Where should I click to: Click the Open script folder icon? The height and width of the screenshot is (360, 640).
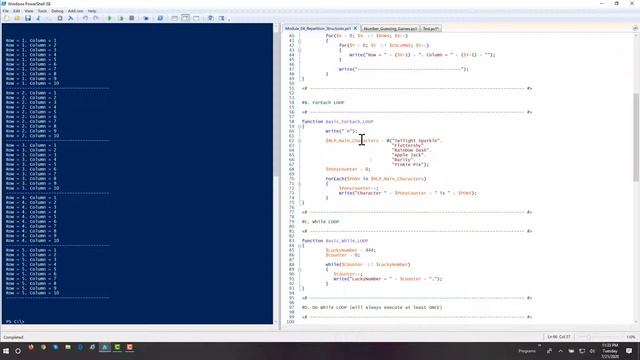point(17,18)
